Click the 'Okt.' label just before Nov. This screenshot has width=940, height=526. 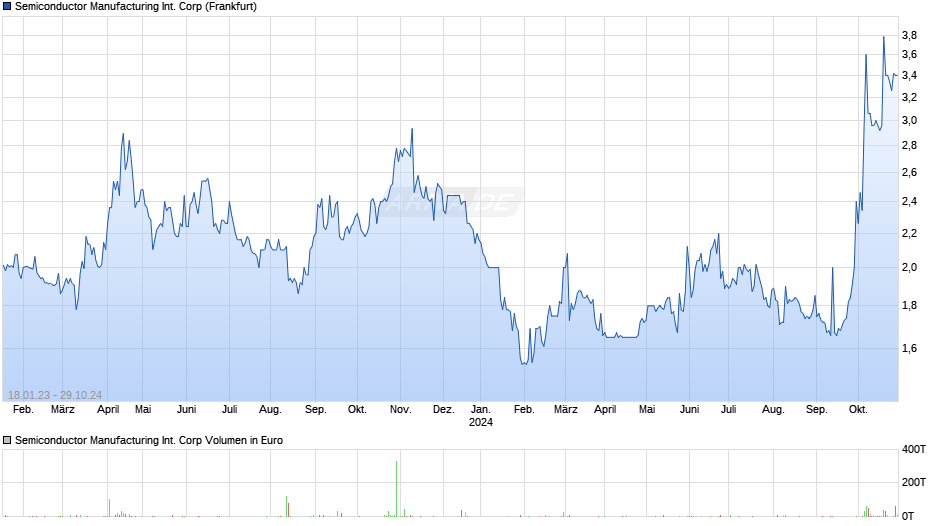pos(357,410)
